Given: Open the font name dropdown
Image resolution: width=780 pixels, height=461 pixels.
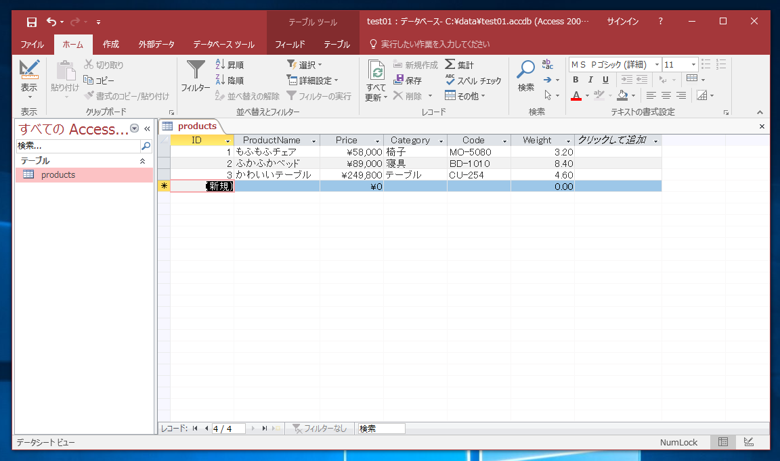Looking at the screenshot, I should (657, 65).
